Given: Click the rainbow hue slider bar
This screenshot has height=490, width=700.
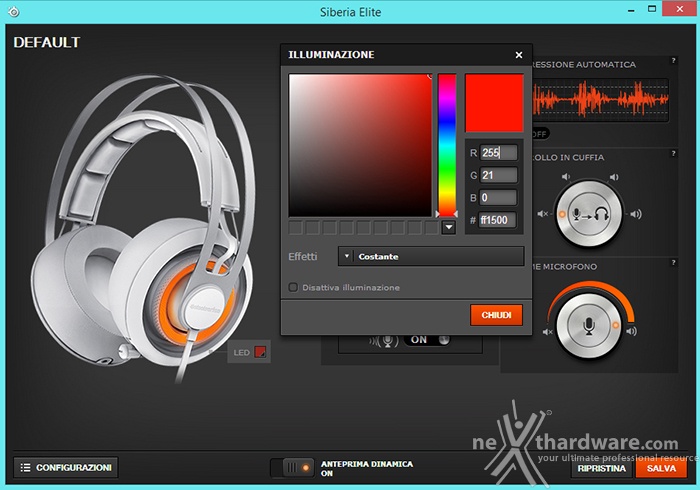Looking at the screenshot, I should (447, 145).
